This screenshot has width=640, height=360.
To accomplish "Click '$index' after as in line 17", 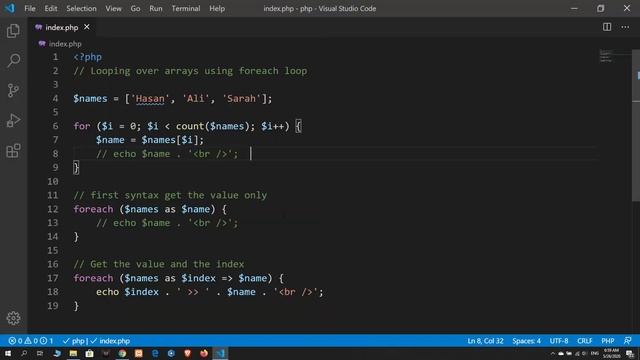I will 198,278.
